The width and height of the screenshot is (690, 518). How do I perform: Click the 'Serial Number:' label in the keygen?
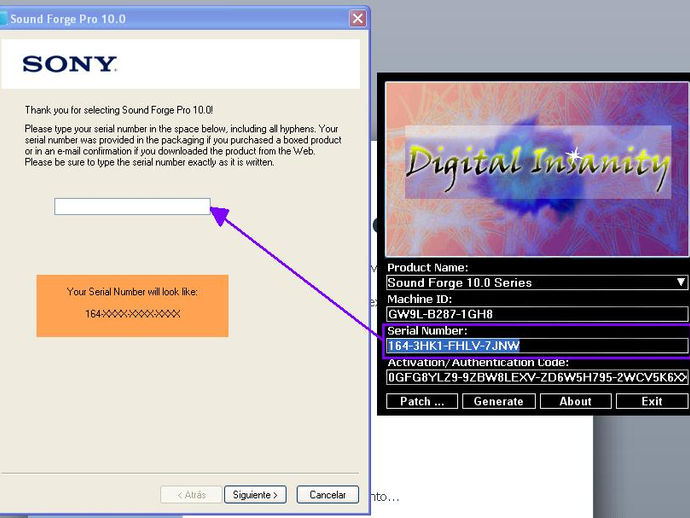(427, 331)
